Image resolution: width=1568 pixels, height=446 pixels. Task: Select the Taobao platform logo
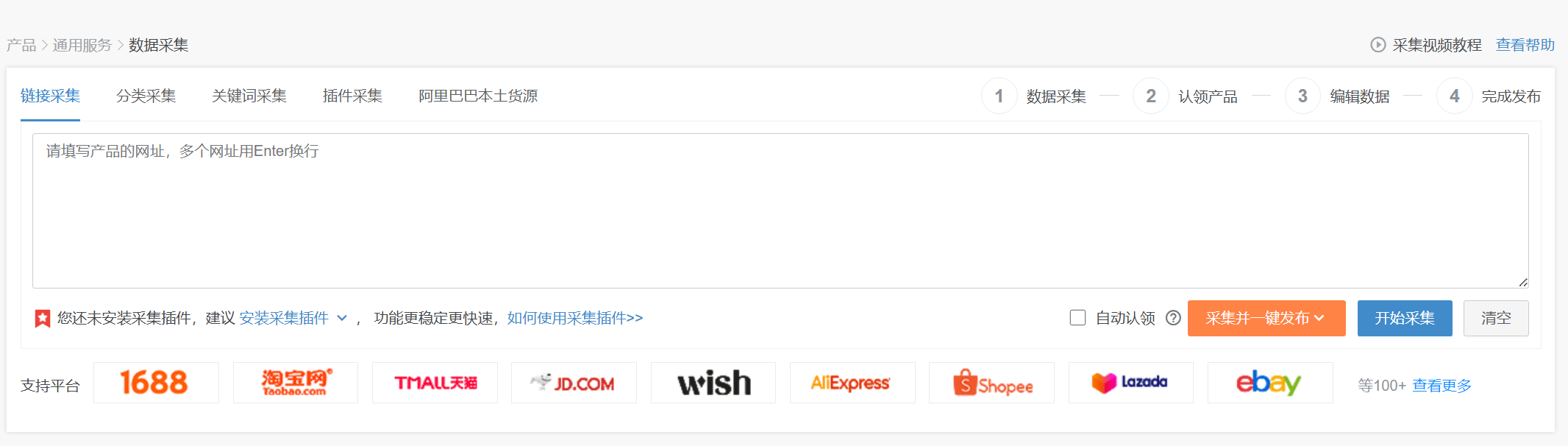pyautogui.click(x=296, y=383)
